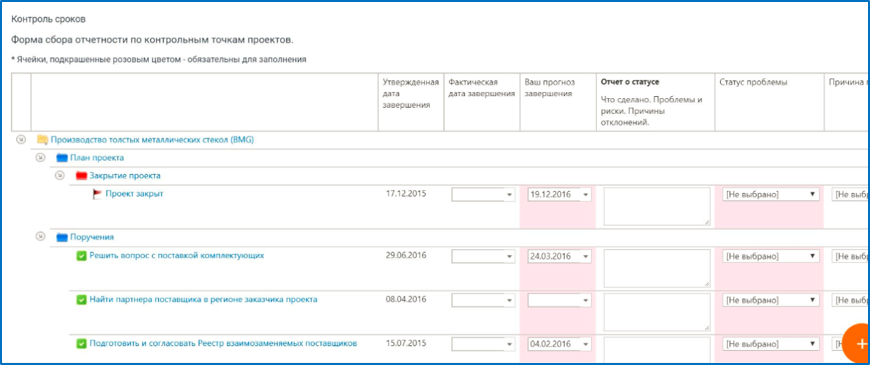
Task: Click status report text area for Решить вопрос
Action: (657, 268)
